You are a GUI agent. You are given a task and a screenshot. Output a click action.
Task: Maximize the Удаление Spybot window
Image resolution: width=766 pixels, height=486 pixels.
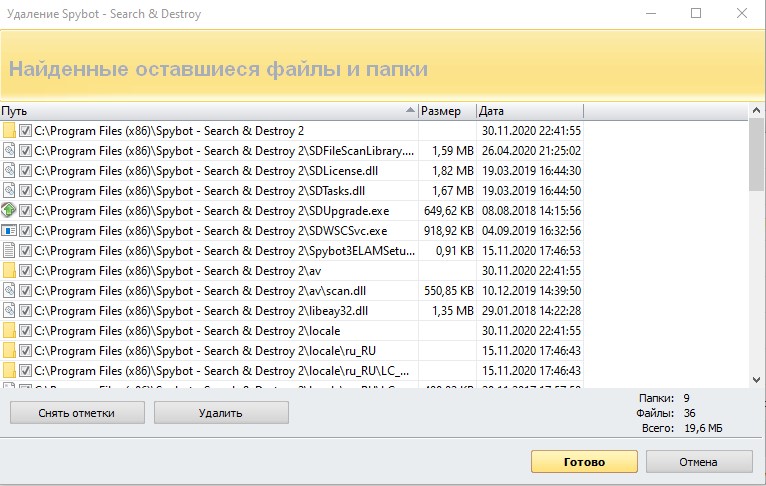(696, 13)
